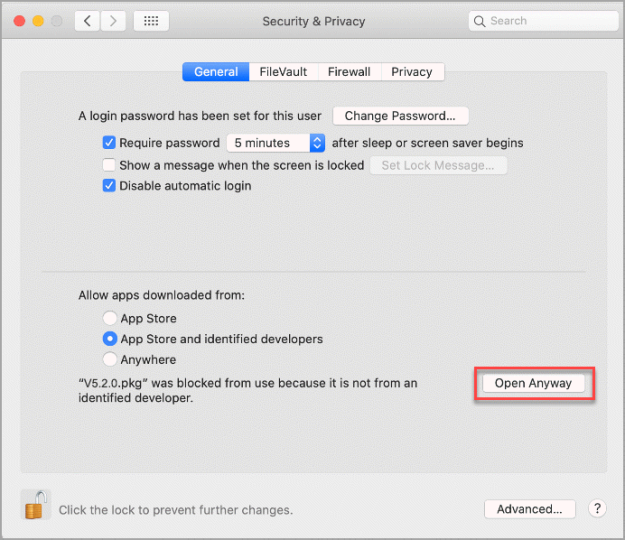Switch to the Firewall tab
Viewport: 625px width, 540px height.
click(x=349, y=72)
